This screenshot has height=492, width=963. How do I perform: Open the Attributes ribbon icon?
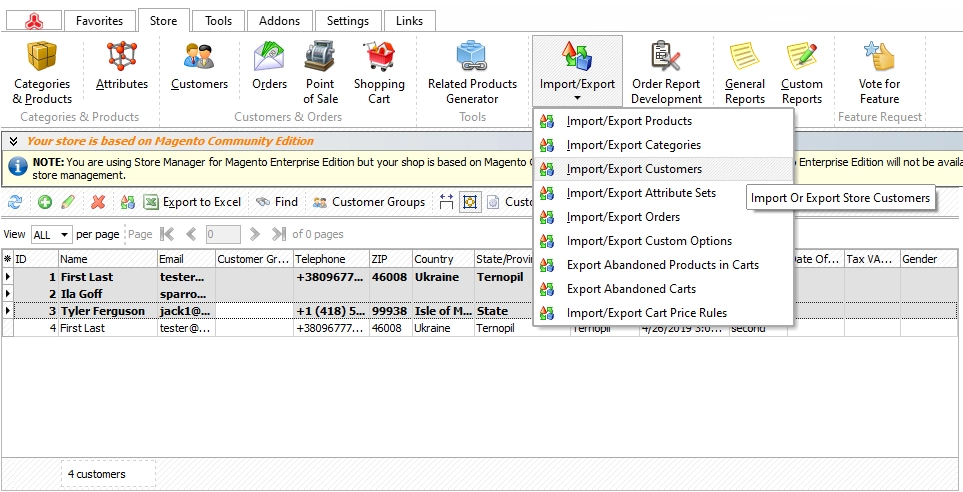122,66
